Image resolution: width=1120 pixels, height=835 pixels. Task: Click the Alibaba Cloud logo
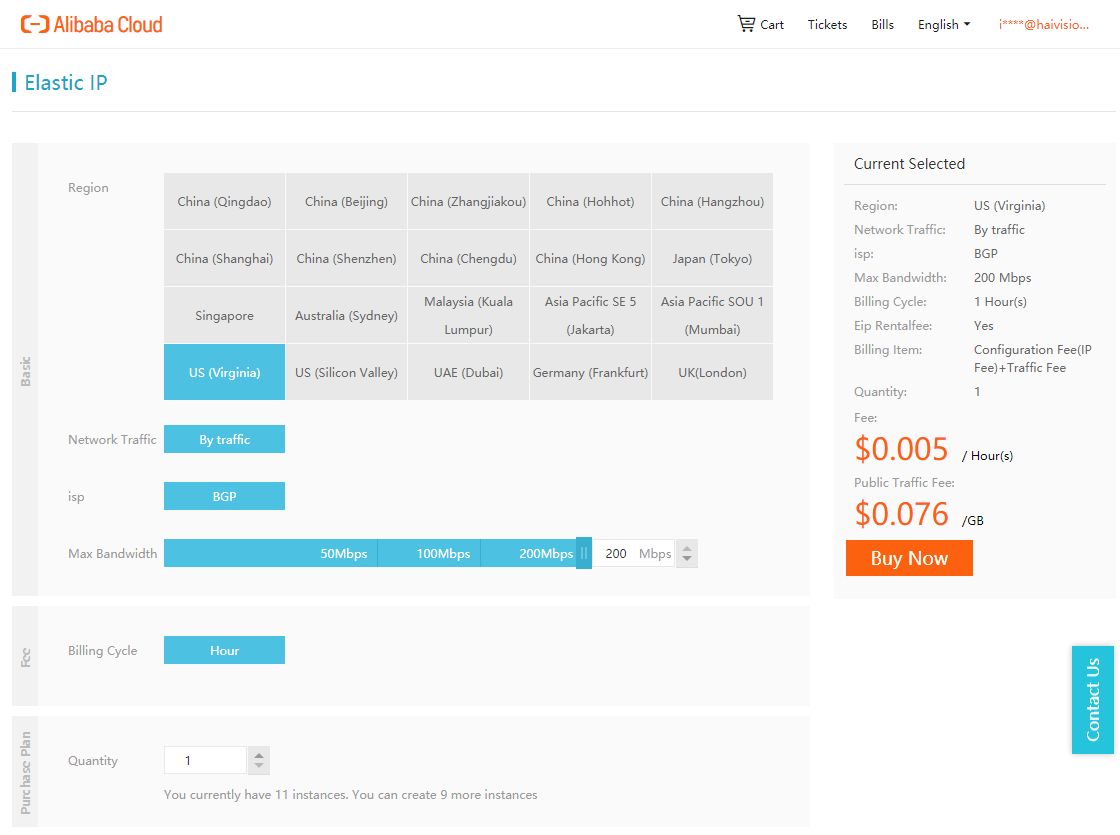tap(92, 24)
